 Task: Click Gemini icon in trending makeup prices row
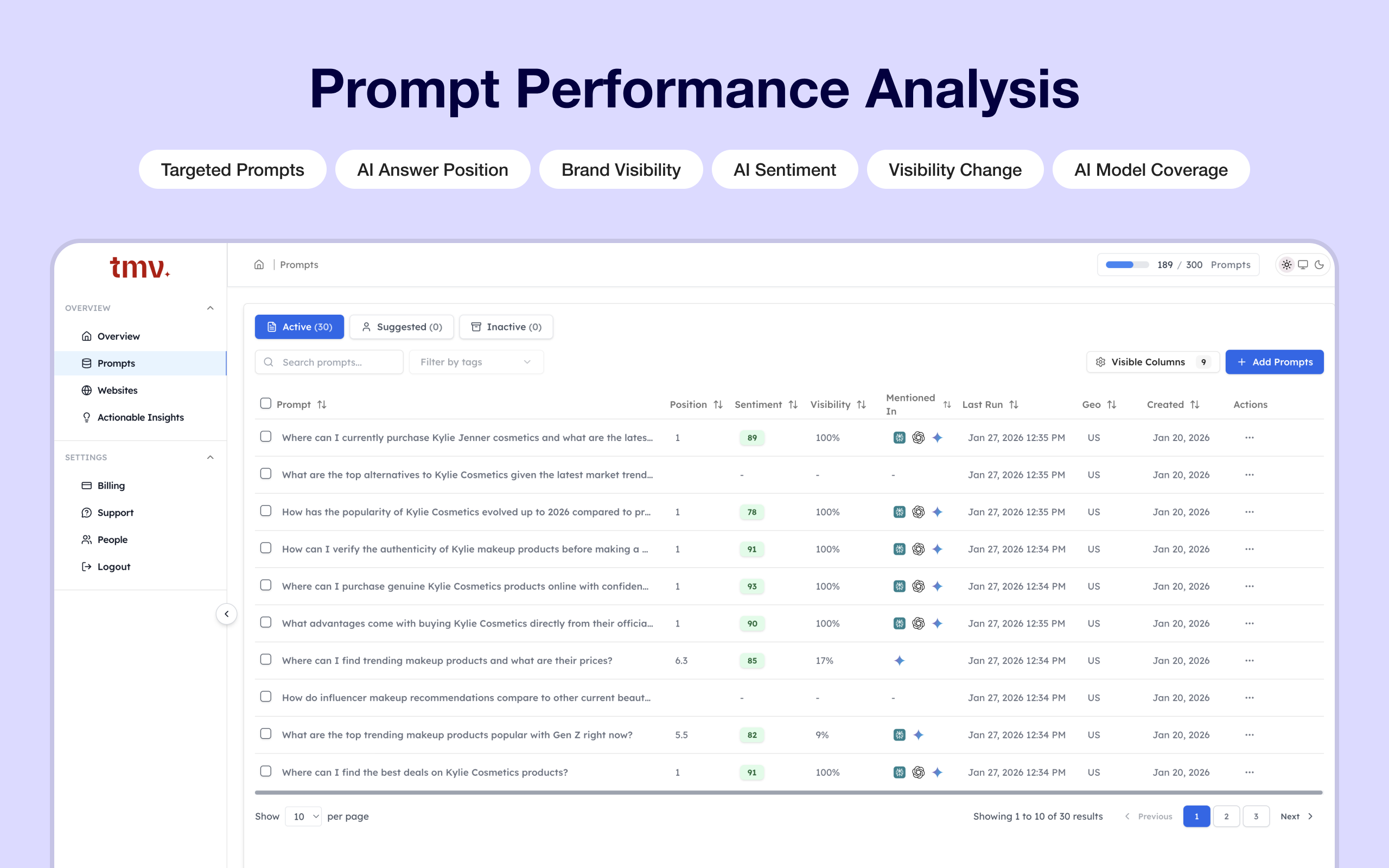[x=900, y=661]
